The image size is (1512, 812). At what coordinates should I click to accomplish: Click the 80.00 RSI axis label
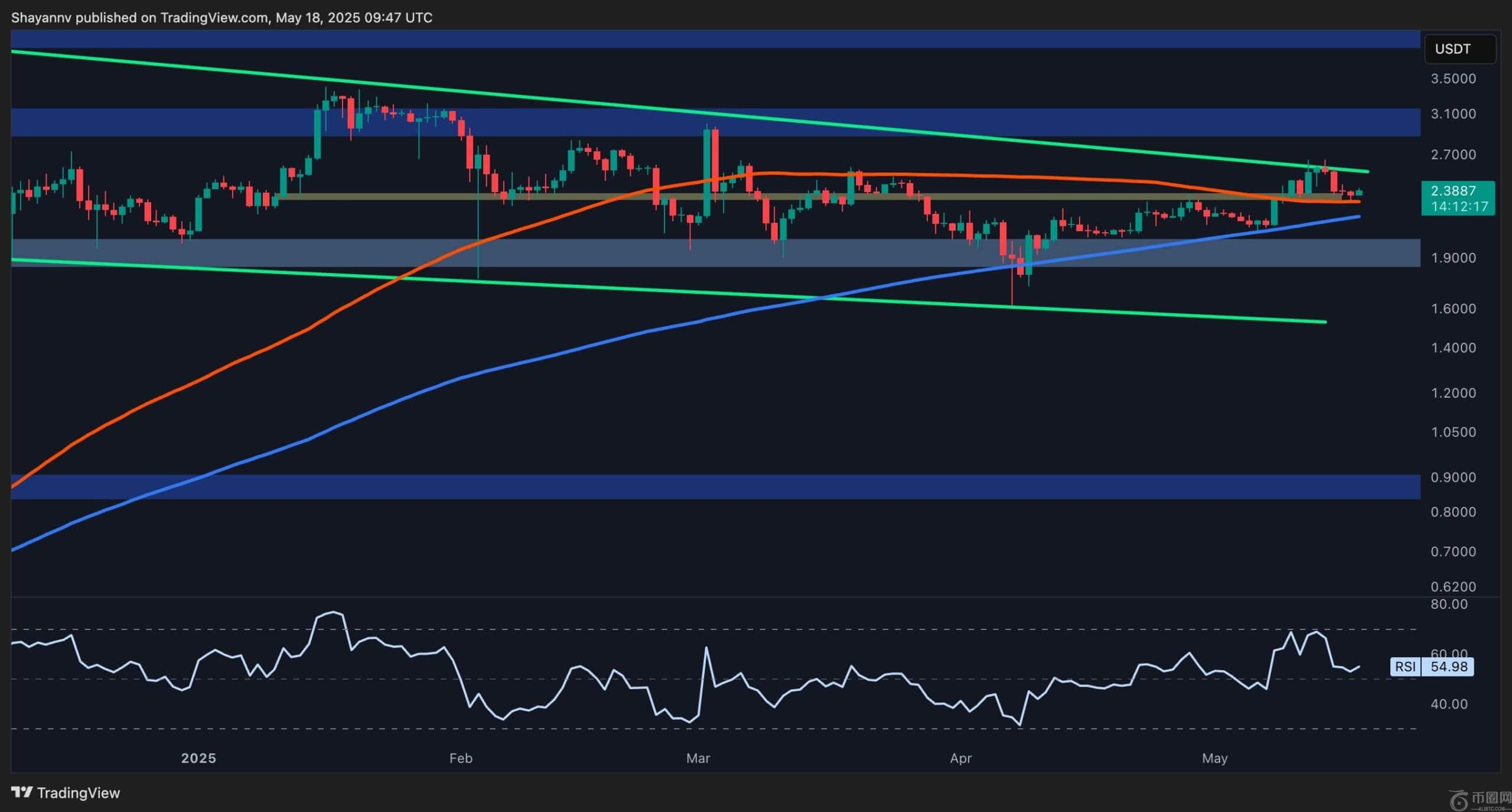tap(1449, 604)
